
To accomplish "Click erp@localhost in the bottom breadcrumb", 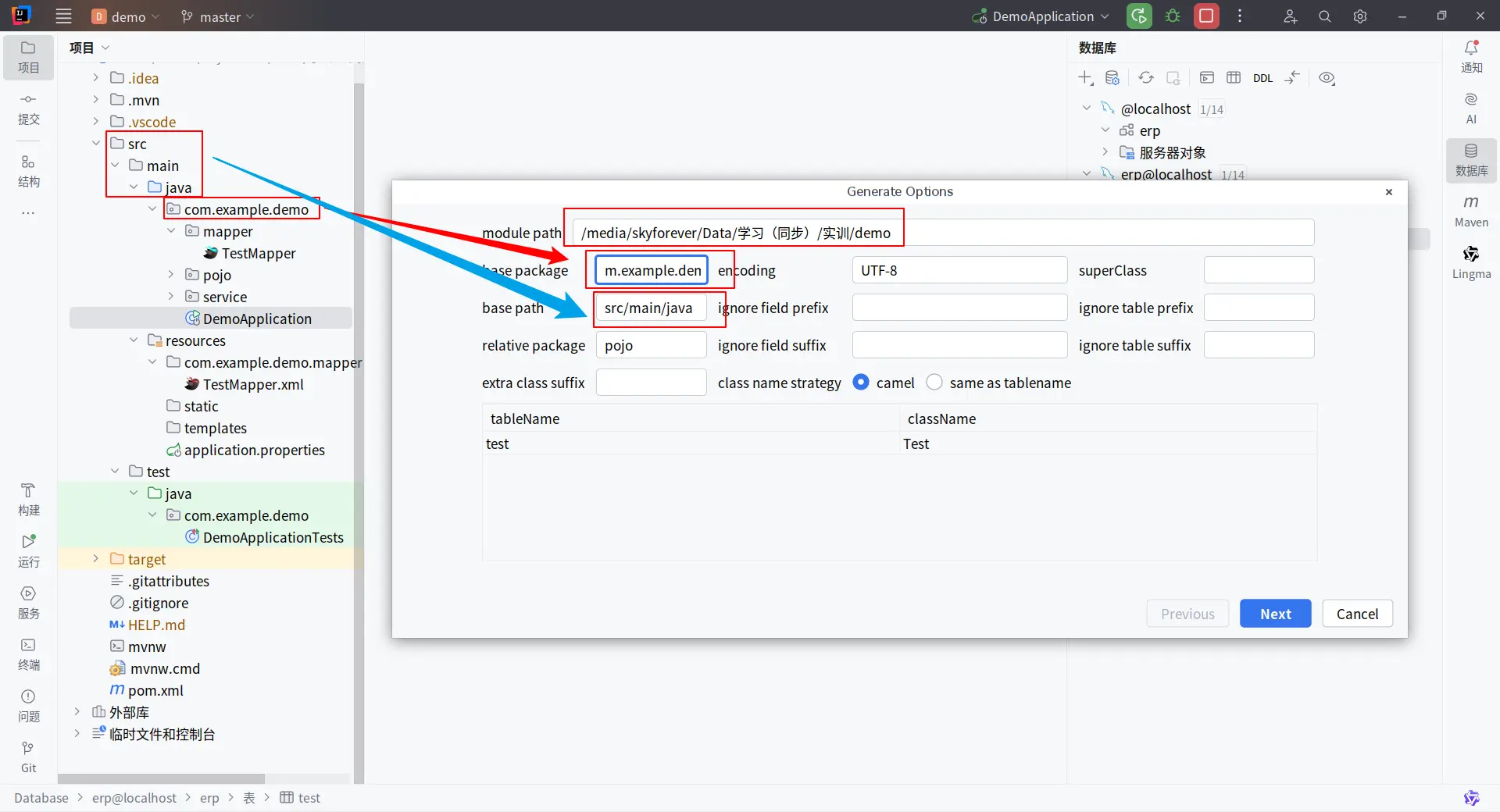I will click(x=134, y=798).
